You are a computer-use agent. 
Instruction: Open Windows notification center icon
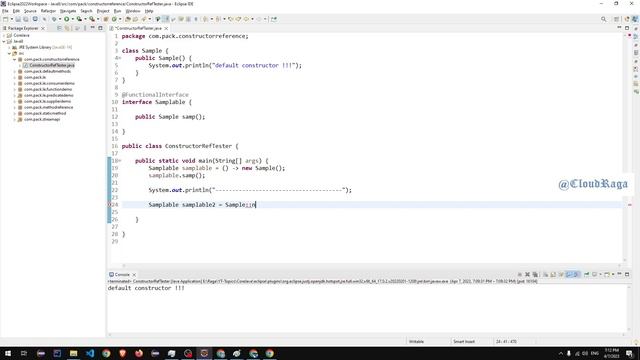click(629, 353)
